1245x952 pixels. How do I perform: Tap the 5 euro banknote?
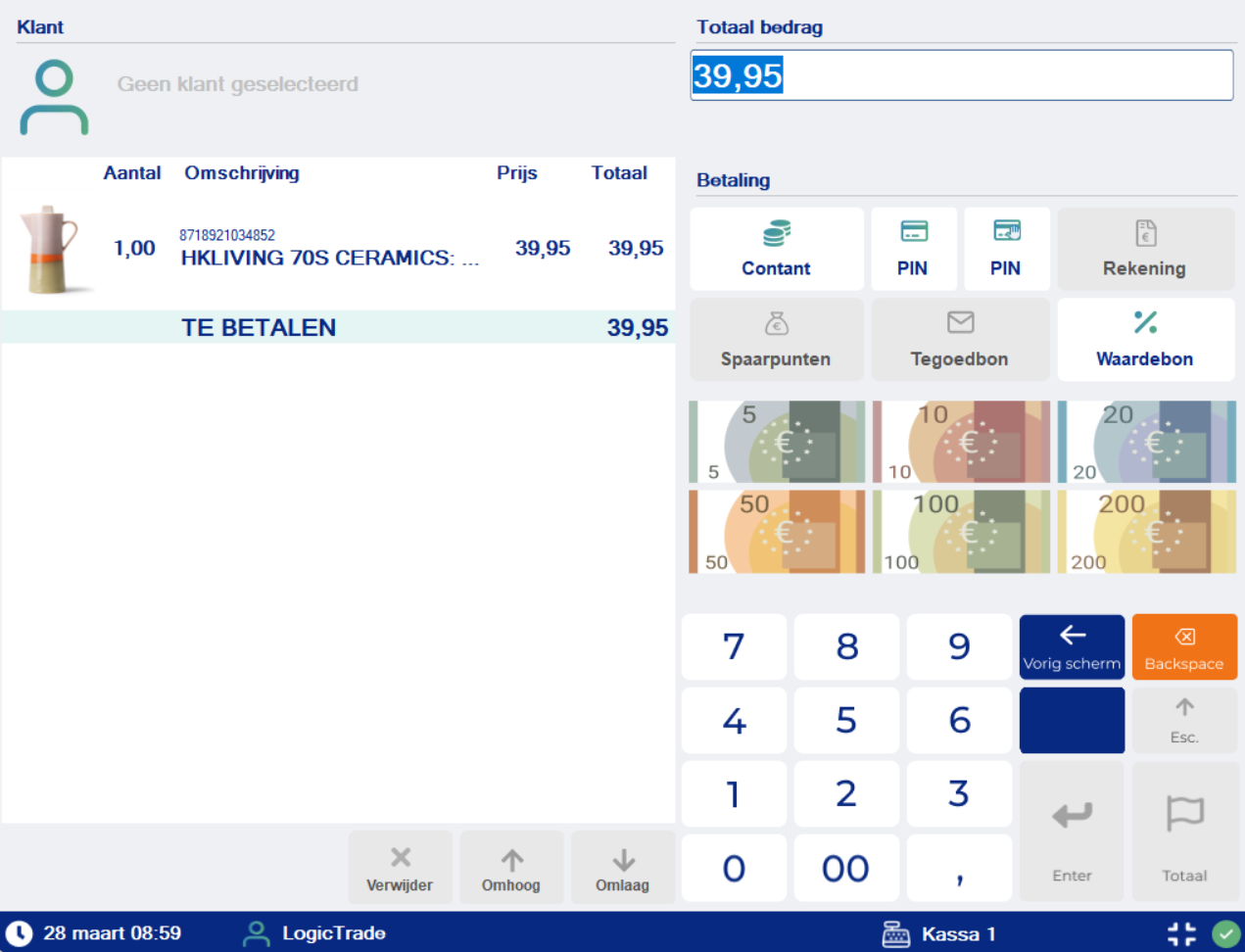click(x=777, y=442)
